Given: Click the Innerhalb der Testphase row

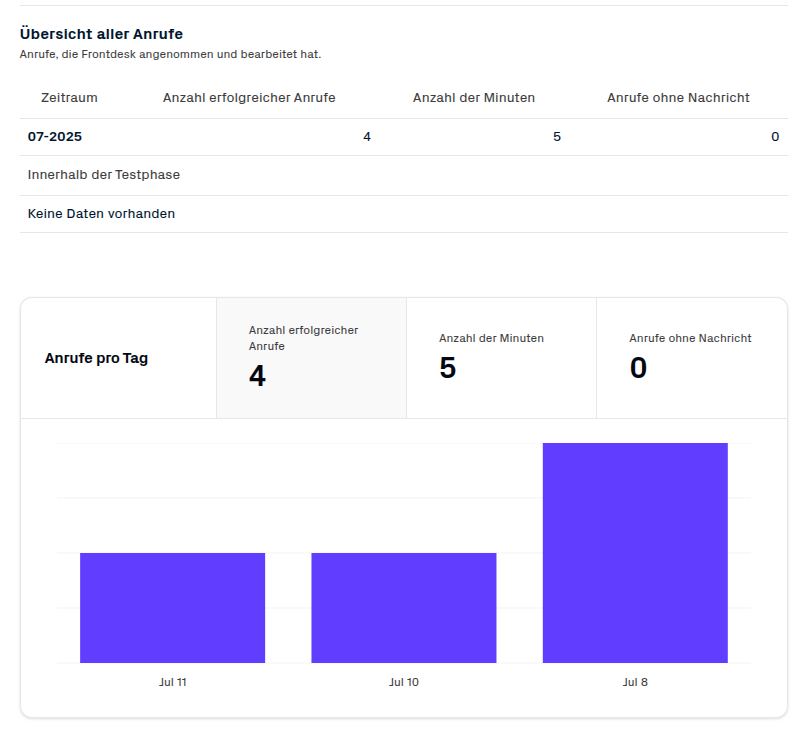Looking at the screenshot, I should point(404,175).
